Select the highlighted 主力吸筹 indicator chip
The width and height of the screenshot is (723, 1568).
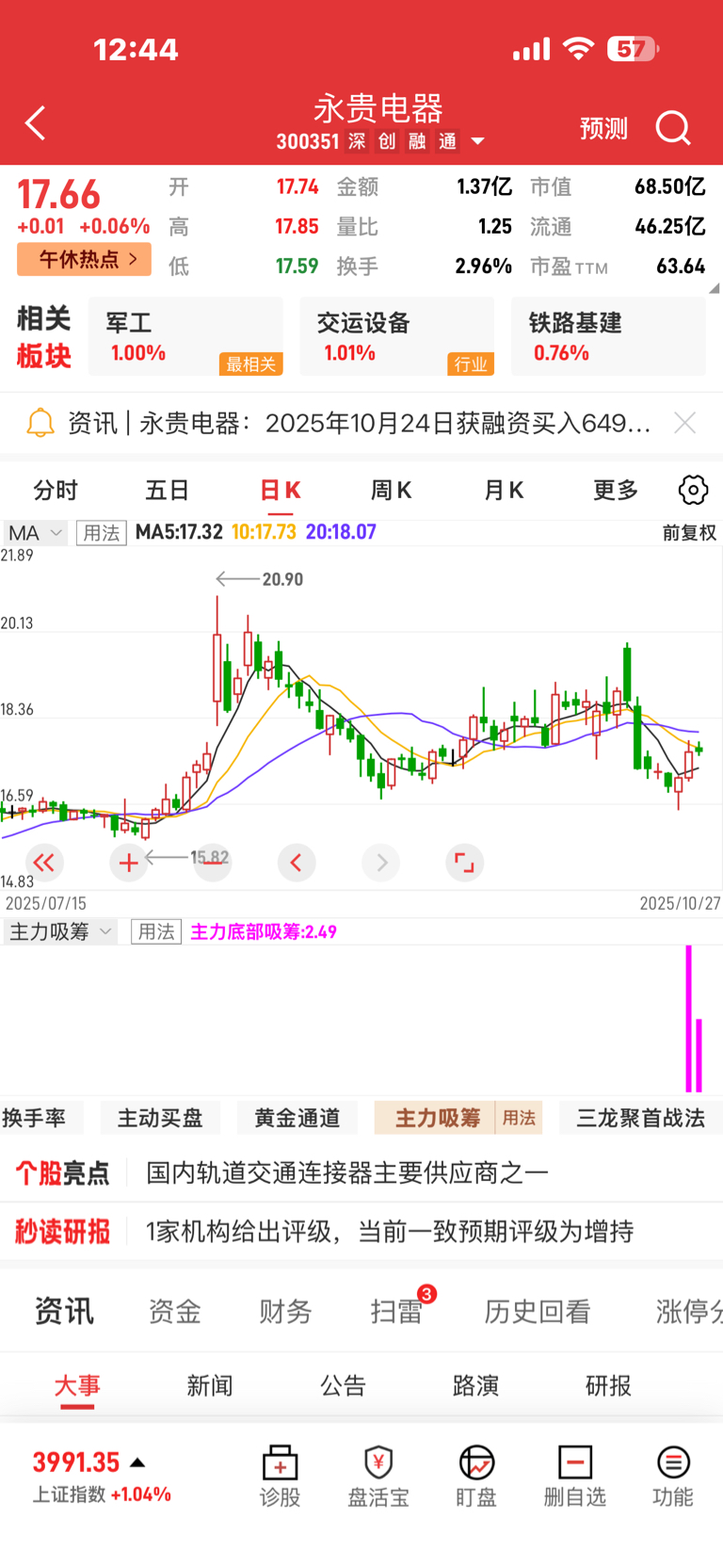click(437, 1118)
